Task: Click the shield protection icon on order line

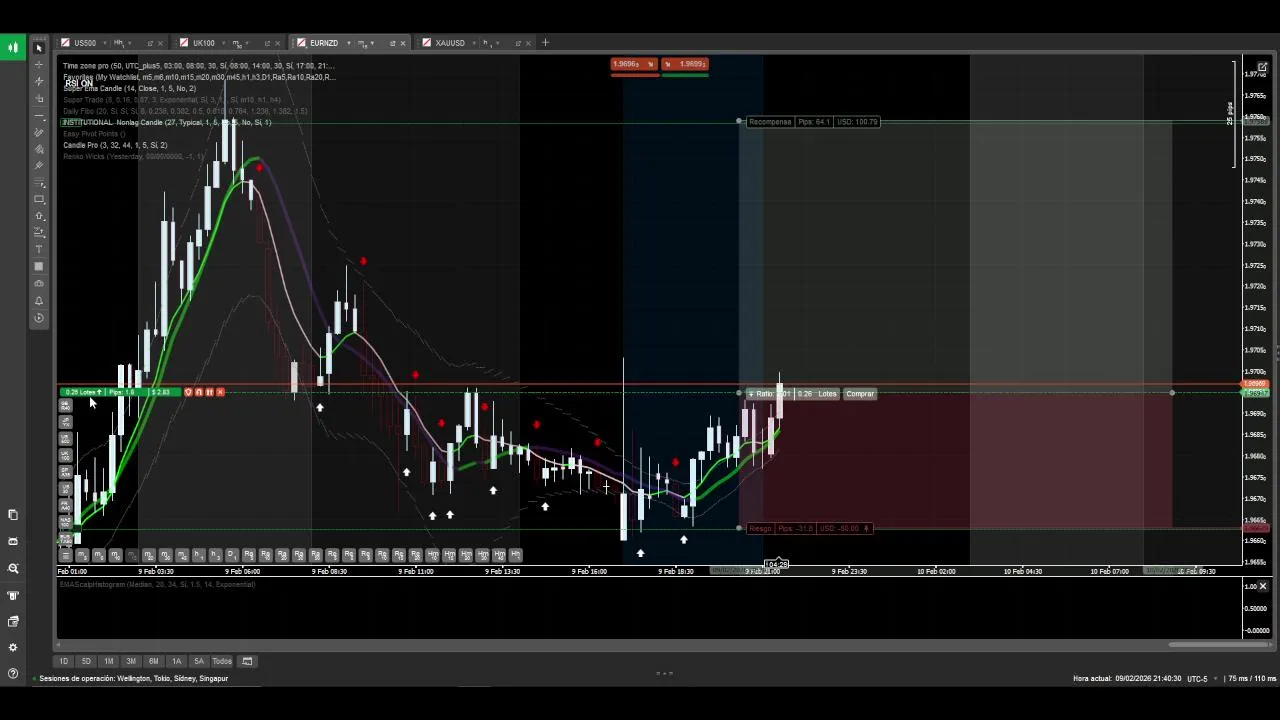Action: click(188, 392)
